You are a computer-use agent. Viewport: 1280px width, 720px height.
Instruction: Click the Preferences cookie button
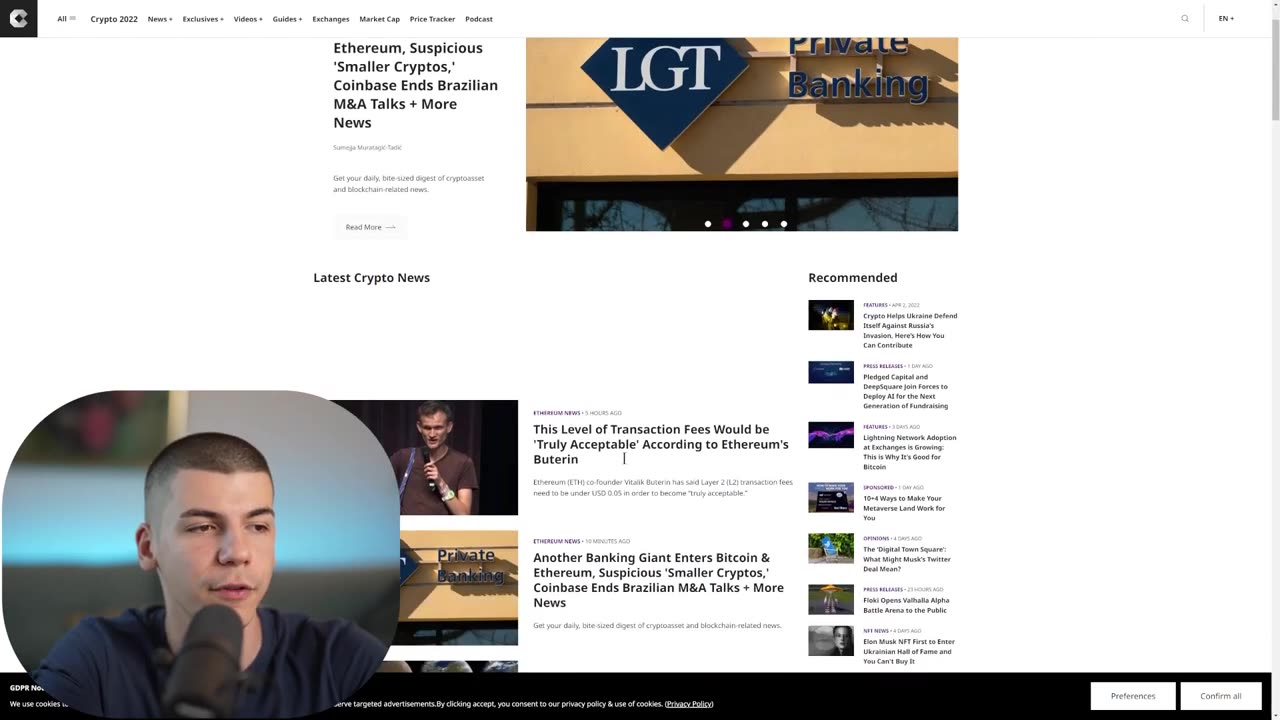[1133, 696]
